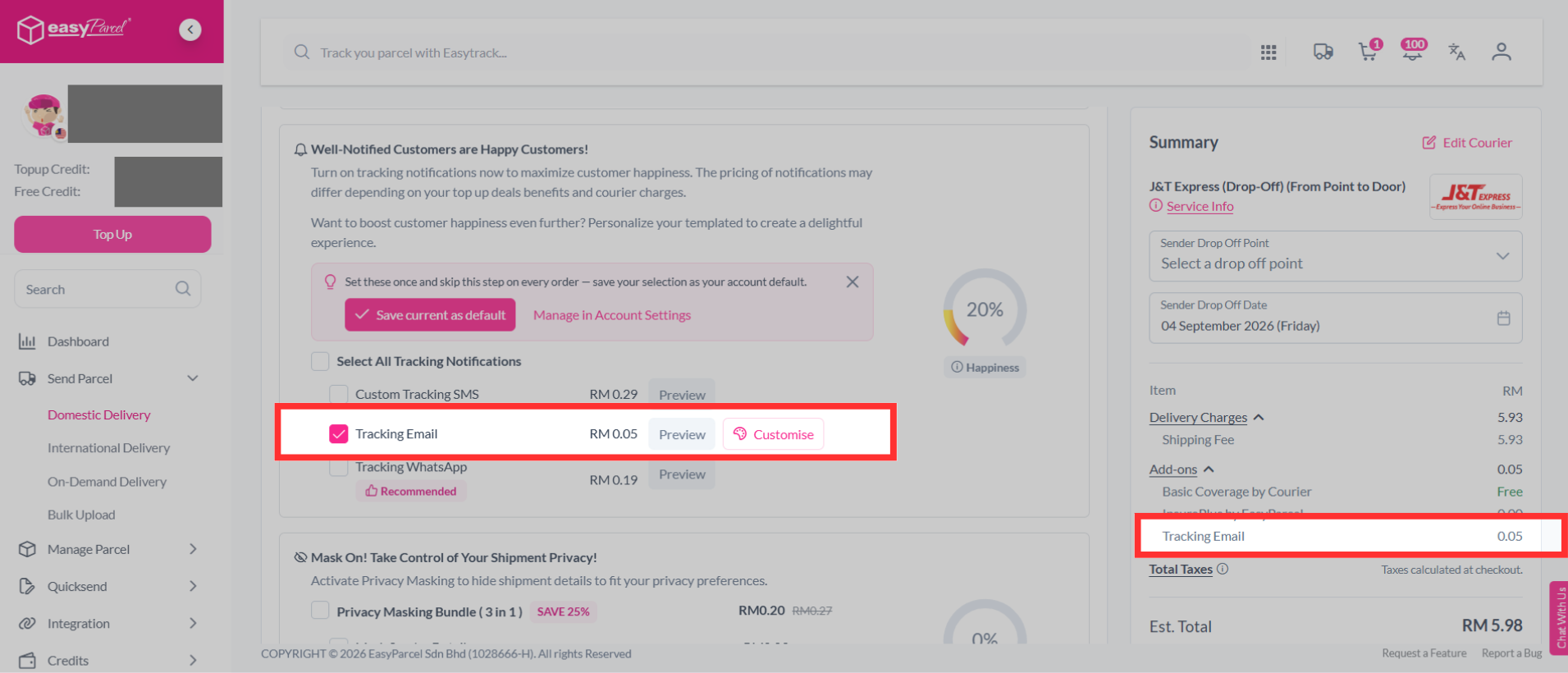The image size is (1568, 673).
Task: Dismiss the save-default tip with X
Action: pyautogui.click(x=853, y=282)
